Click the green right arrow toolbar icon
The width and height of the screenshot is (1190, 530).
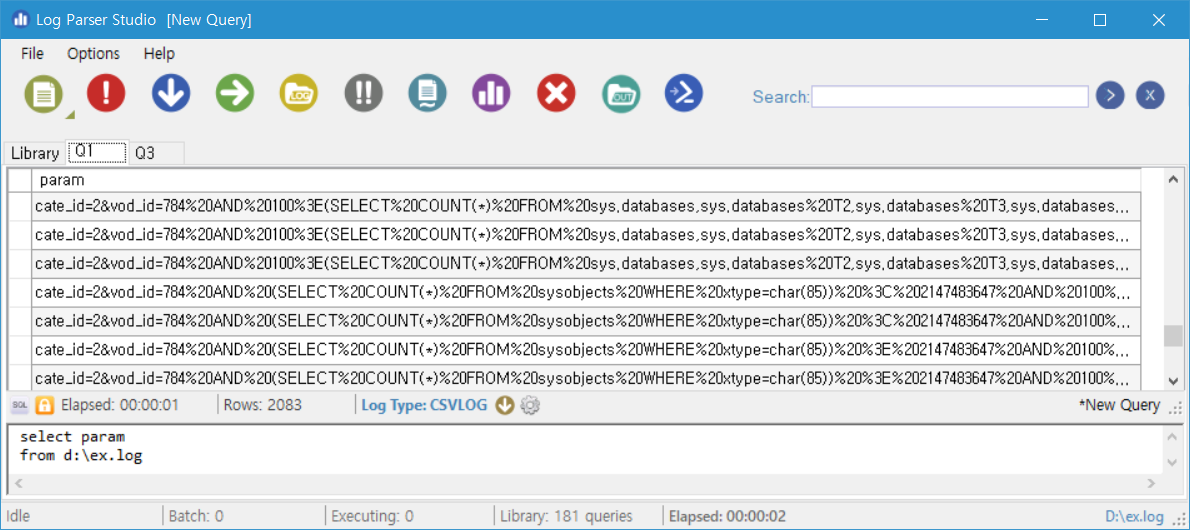point(235,93)
